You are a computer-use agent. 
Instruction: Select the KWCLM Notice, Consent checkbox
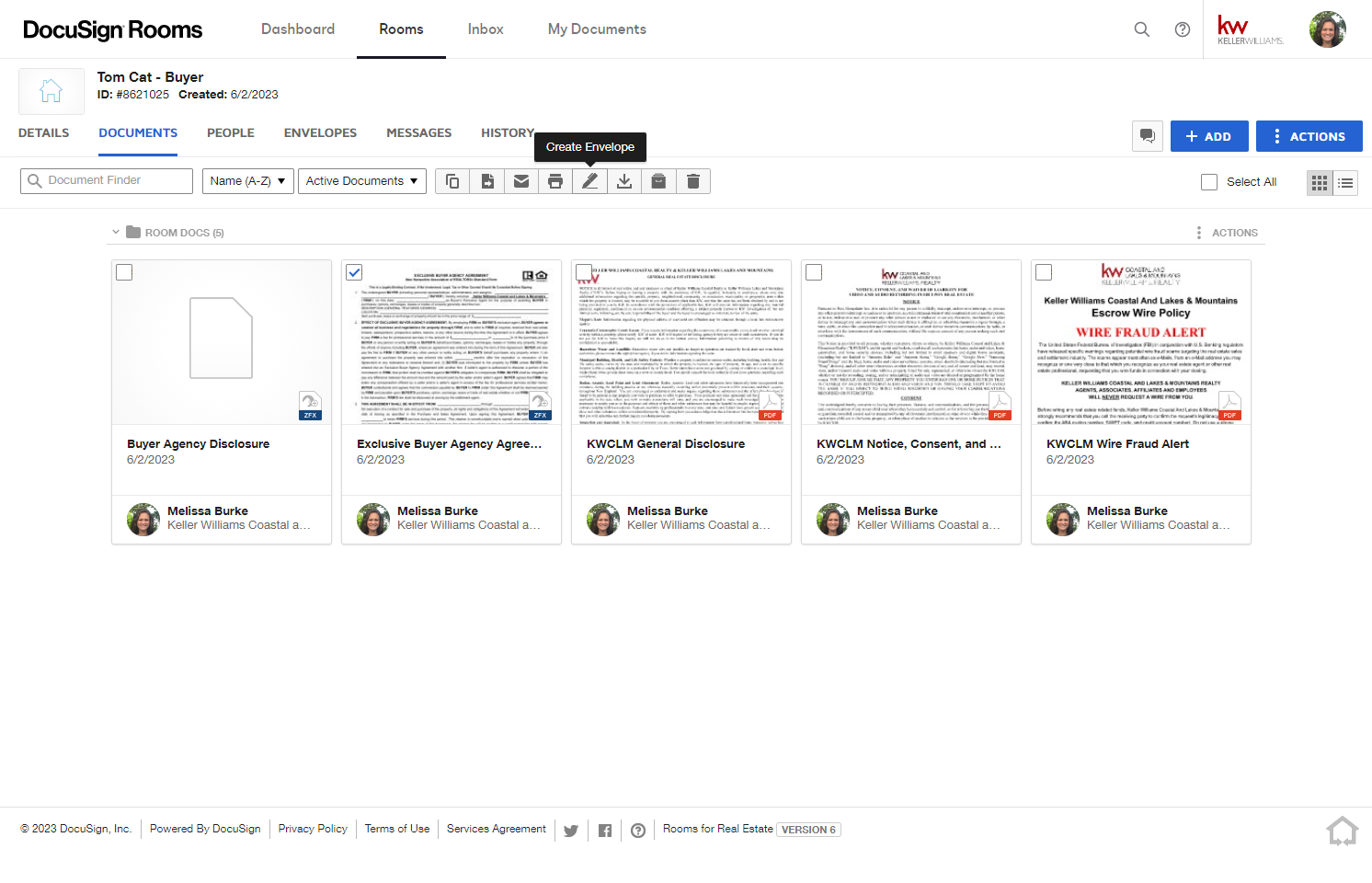[x=814, y=272]
